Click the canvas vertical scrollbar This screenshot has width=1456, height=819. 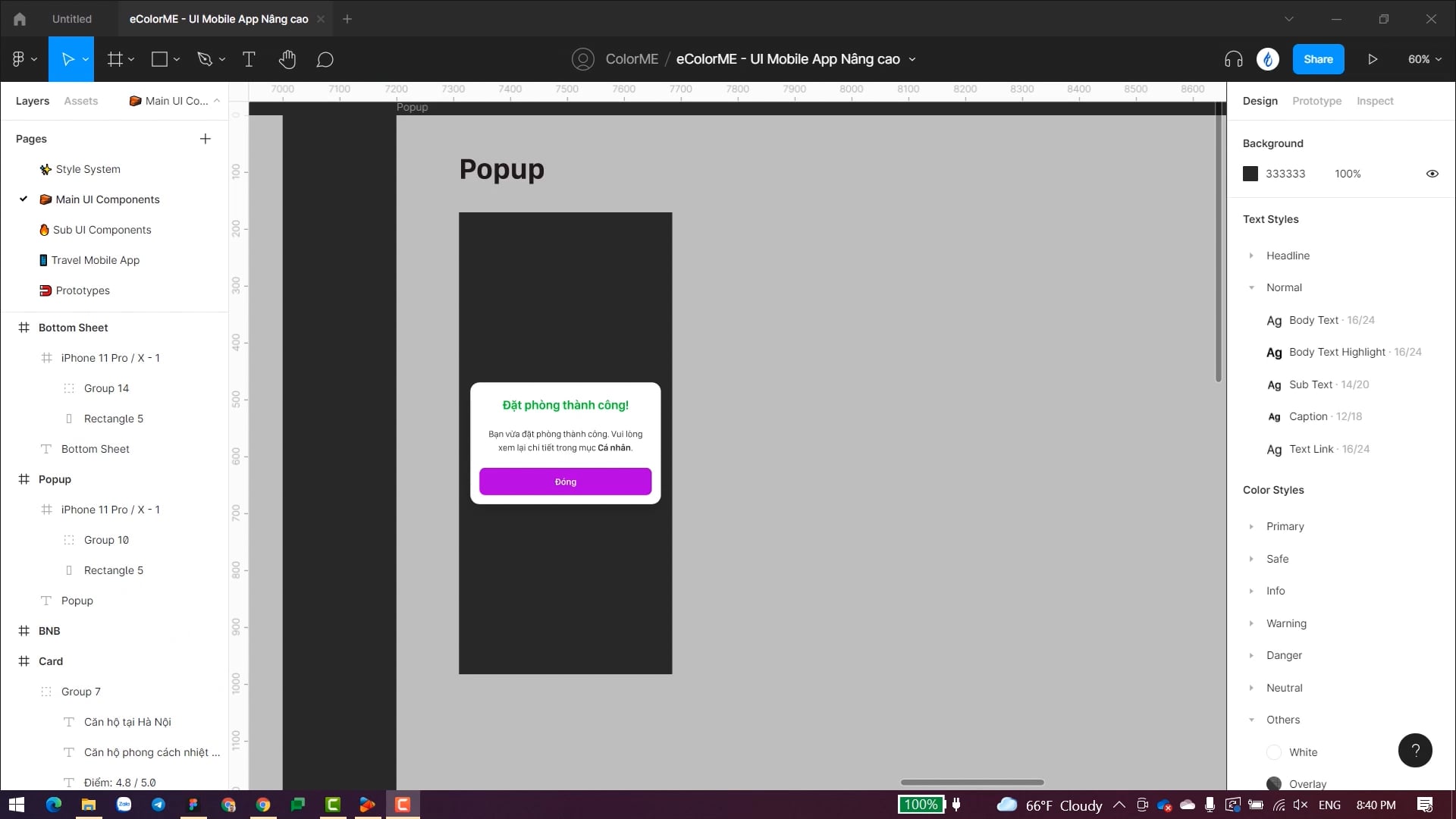pyautogui.click(x=1219, y=243)
